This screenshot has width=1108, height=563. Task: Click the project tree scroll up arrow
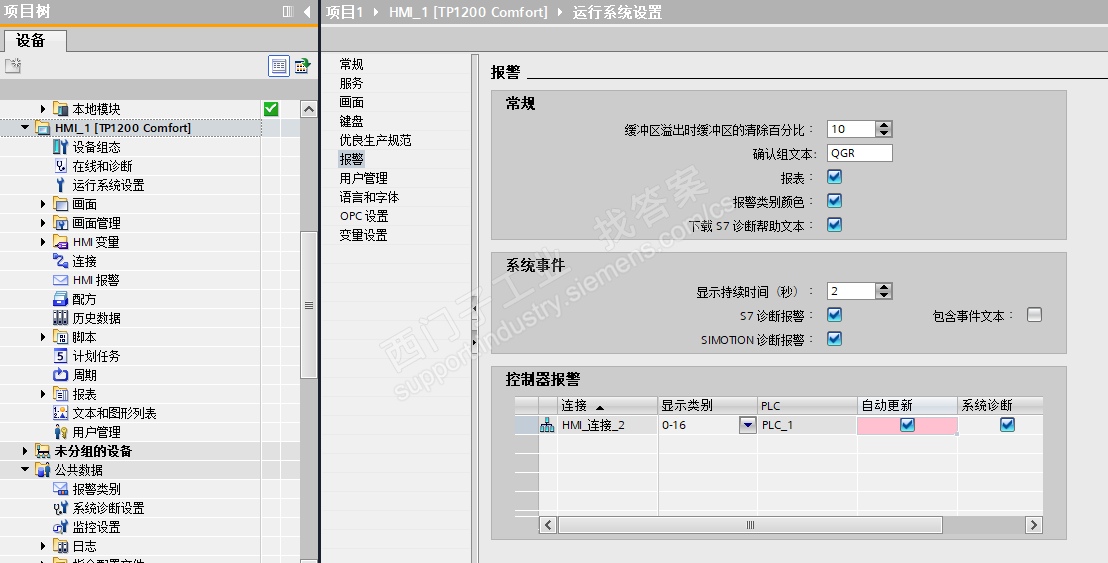coord(309,109)
